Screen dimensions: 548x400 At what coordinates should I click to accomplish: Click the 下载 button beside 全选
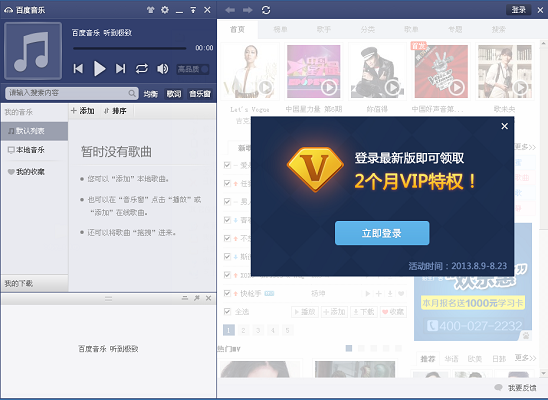pos(364,312)
